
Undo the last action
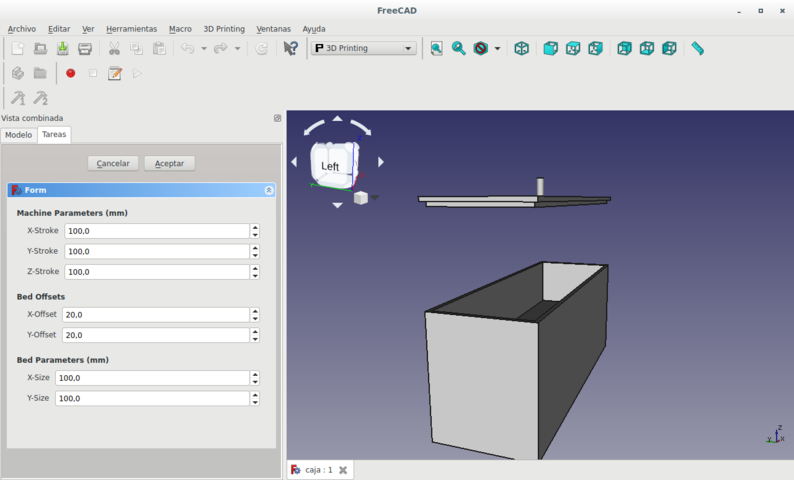pos(187,48)
